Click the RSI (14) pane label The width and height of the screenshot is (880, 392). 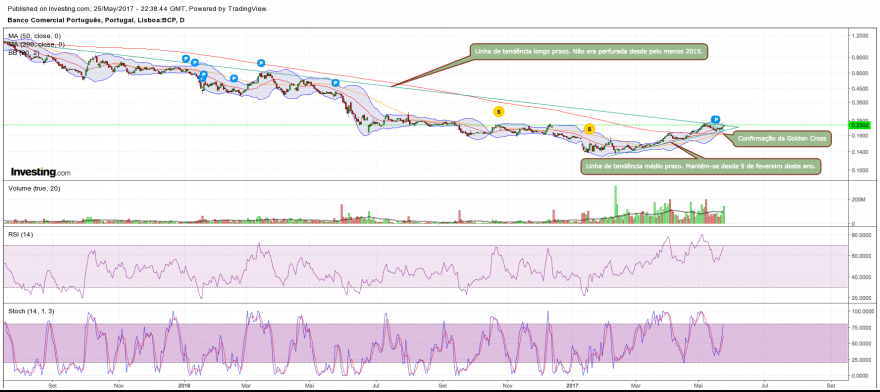[x=21, y=234]
